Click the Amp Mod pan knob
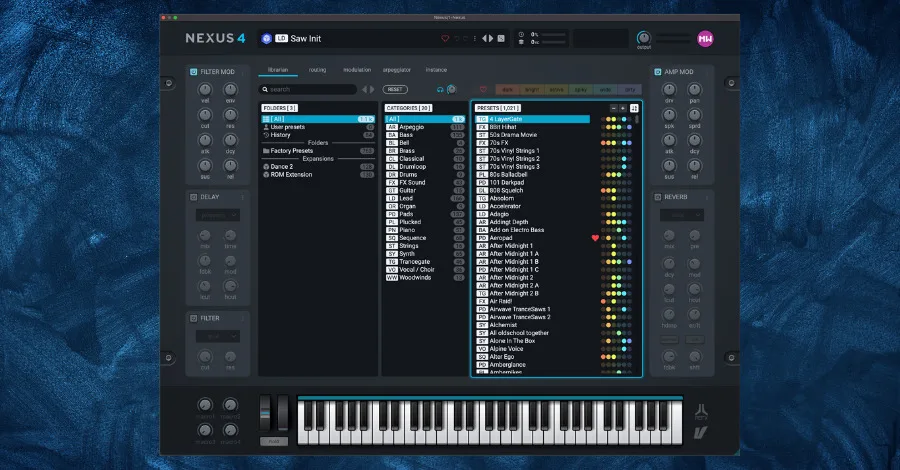 (695, 90)
